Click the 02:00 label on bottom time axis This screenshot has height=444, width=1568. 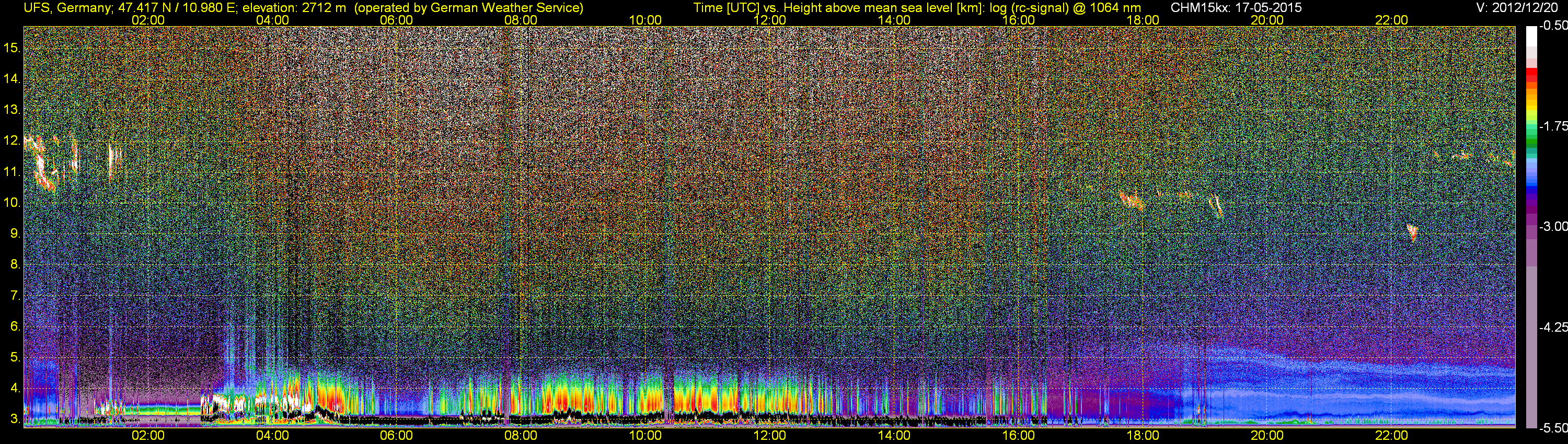pos(148,436)
